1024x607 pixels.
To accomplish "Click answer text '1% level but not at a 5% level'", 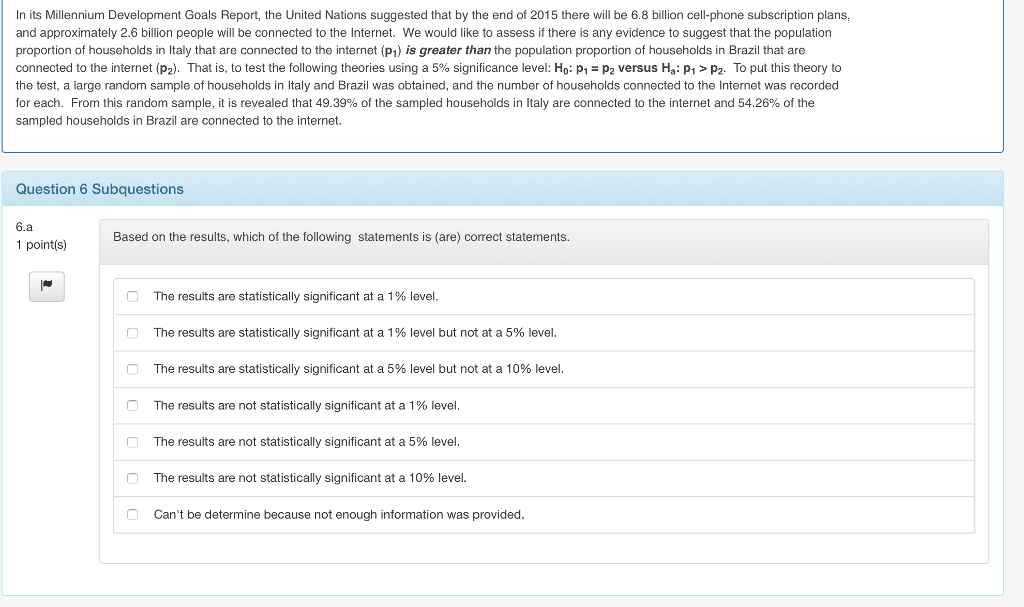I will tap(355, 333).
